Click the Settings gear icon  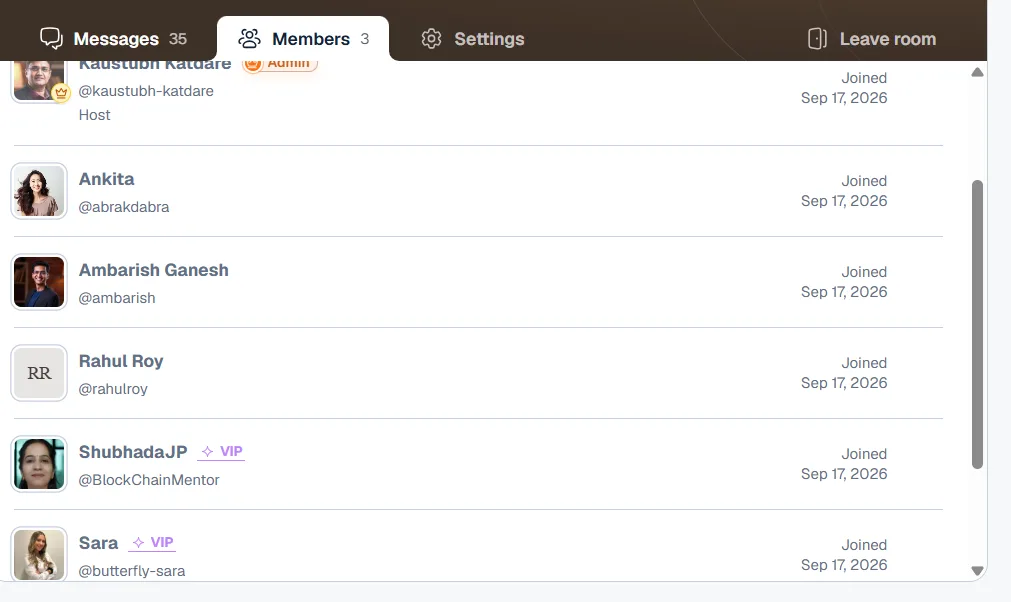coord(431,39)
